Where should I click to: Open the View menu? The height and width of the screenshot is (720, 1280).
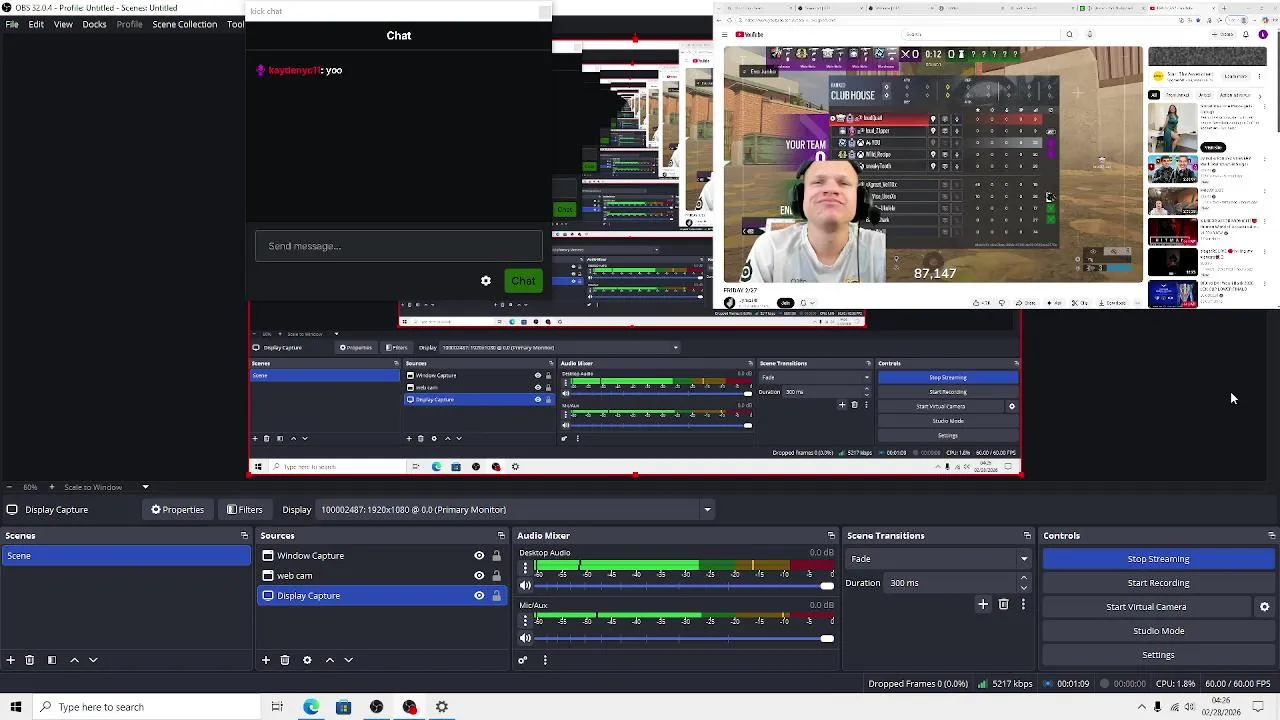click(x=63, y=24)
